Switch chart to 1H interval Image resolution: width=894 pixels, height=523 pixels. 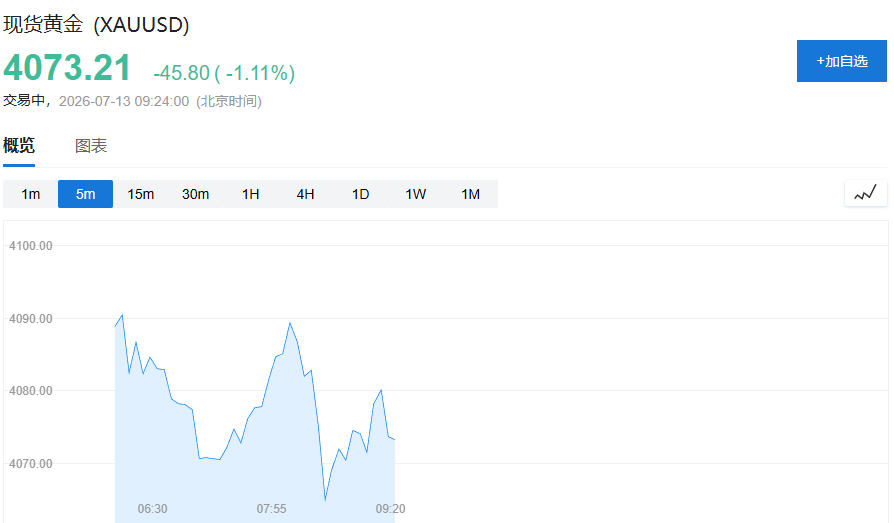pos(250,194)
